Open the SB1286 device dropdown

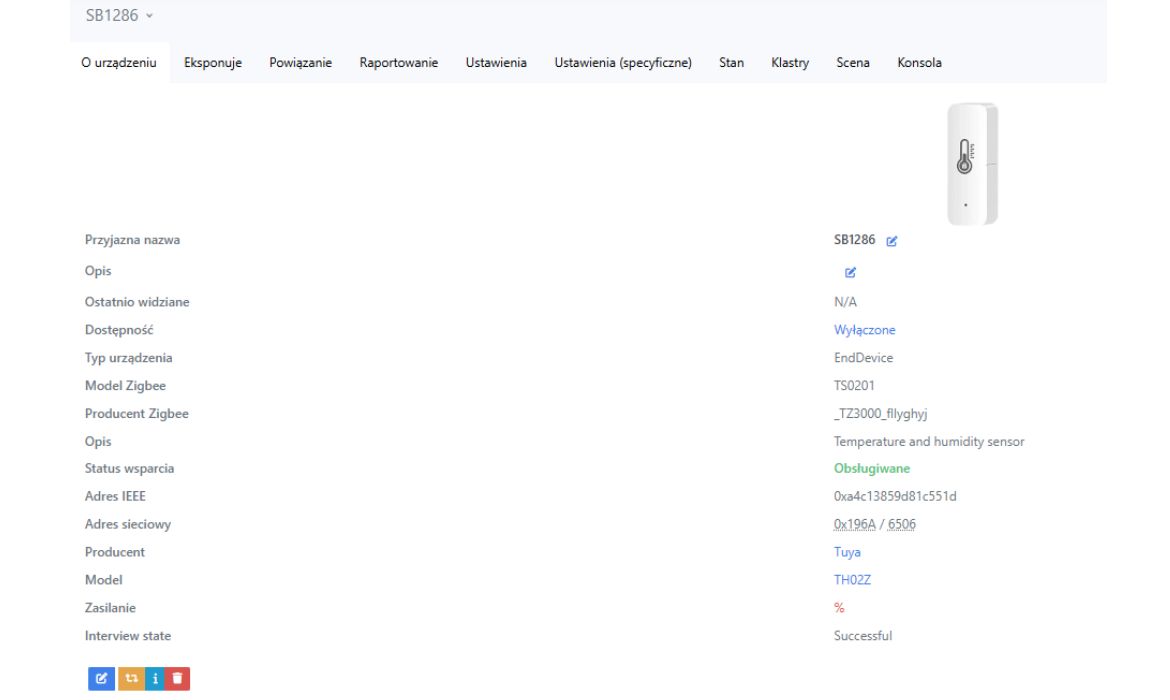click(x=115, y=16)
